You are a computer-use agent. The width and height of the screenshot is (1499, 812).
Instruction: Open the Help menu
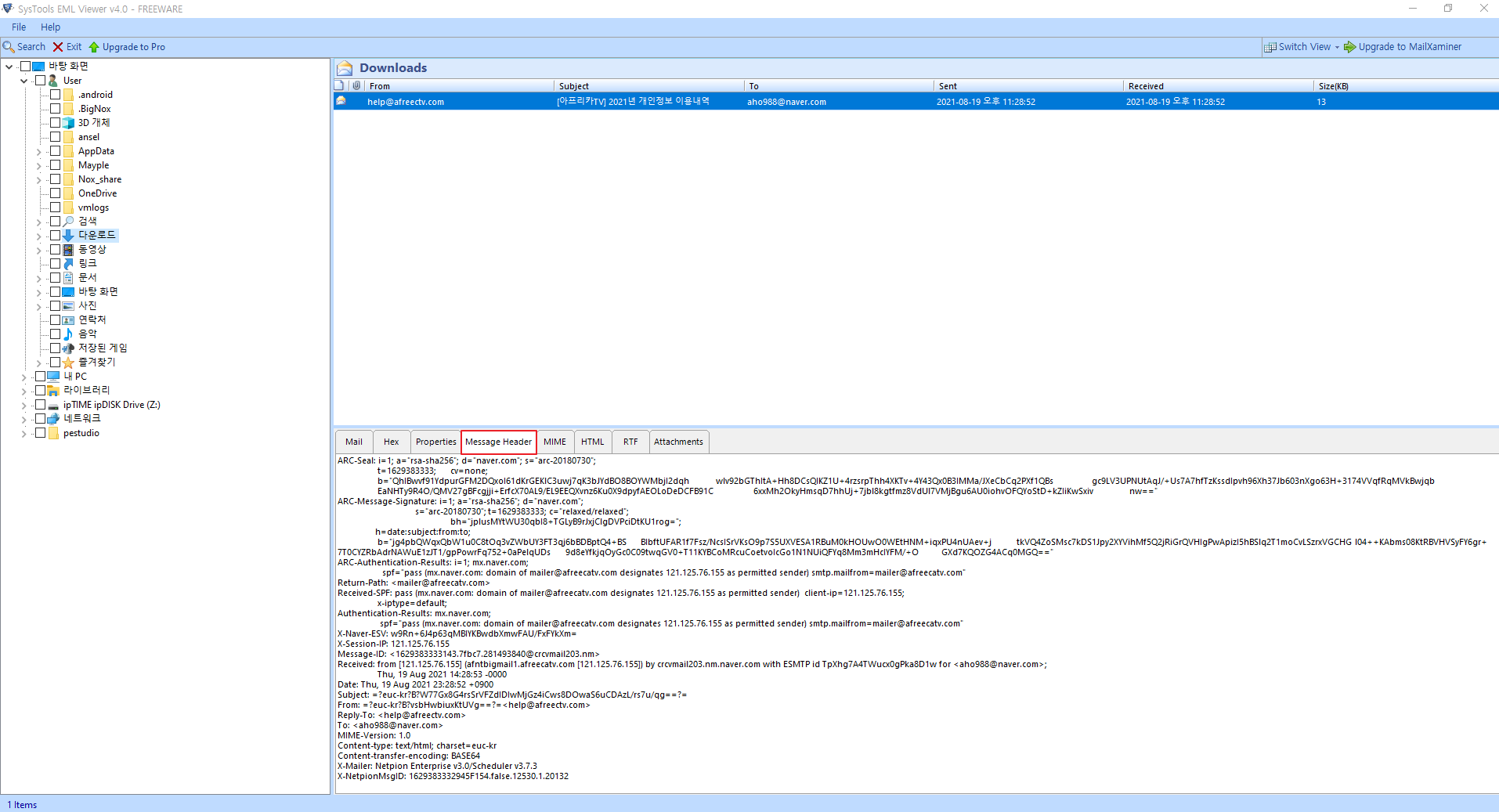pos(50,27)
